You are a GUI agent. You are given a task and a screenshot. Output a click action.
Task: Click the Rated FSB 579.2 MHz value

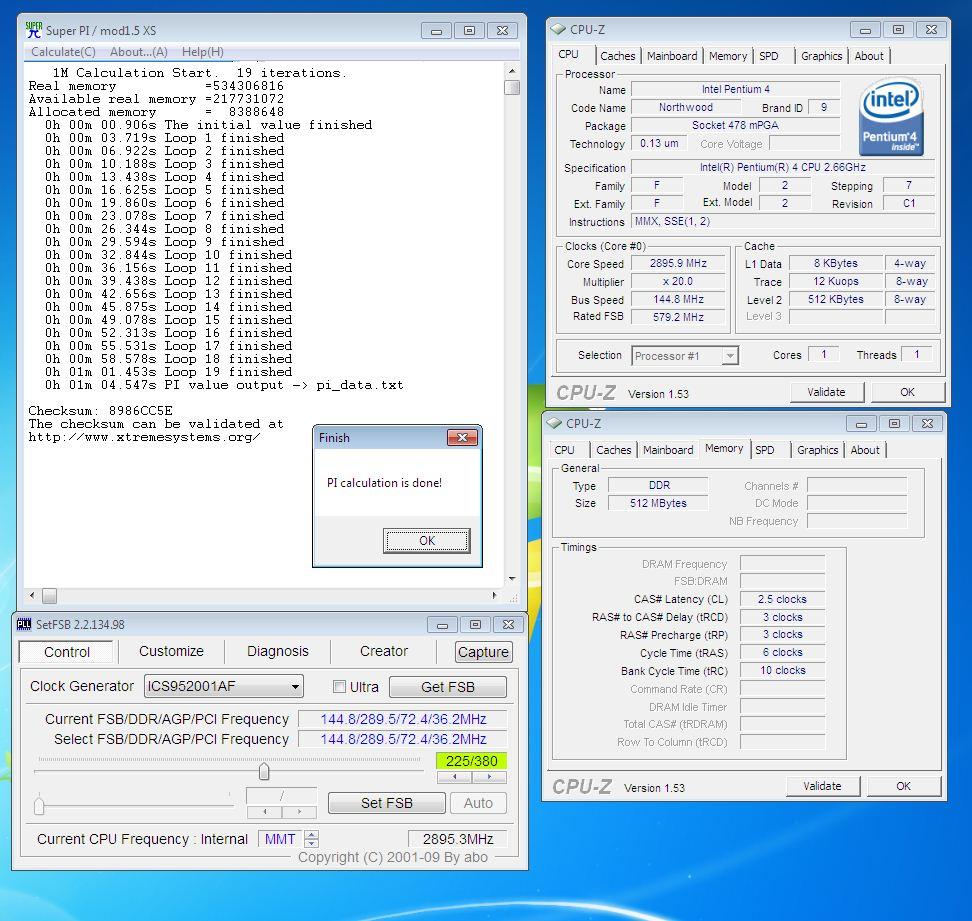[x=678, y=317]
